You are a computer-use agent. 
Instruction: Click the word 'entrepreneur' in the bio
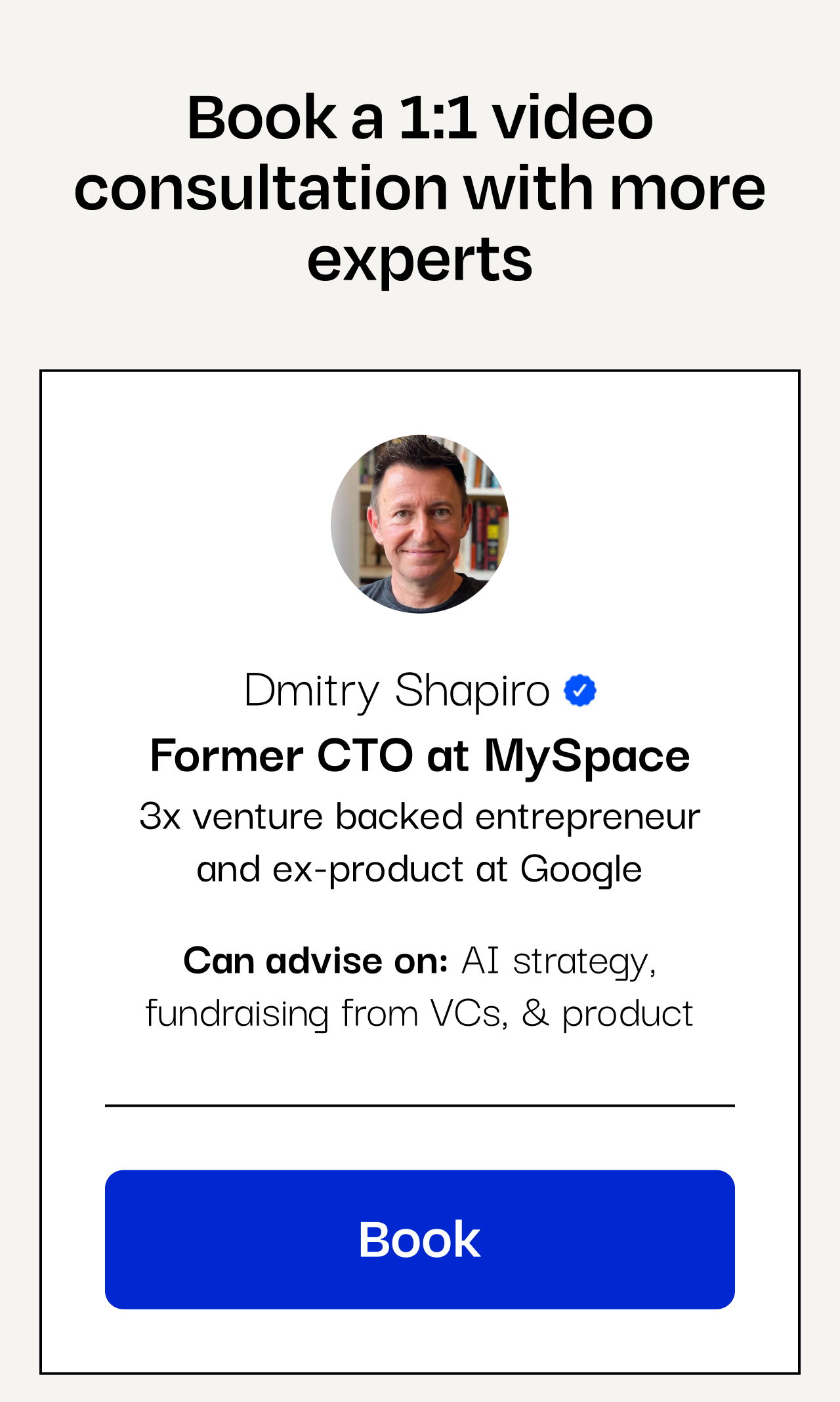(588, 818)
